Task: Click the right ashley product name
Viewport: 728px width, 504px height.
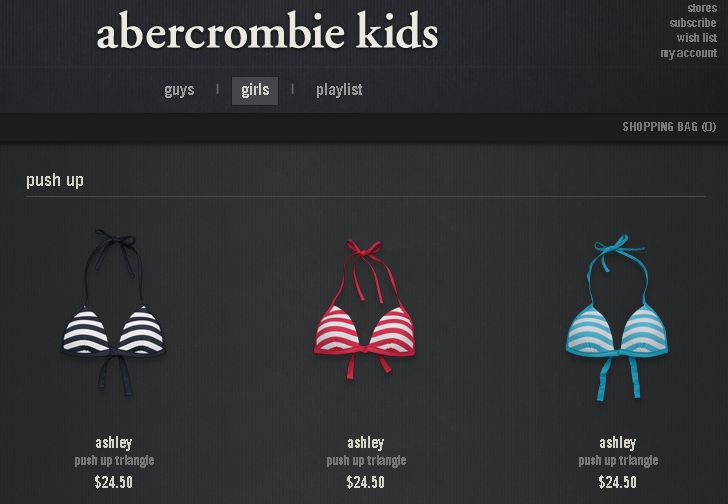Action: tap(618, 443)
